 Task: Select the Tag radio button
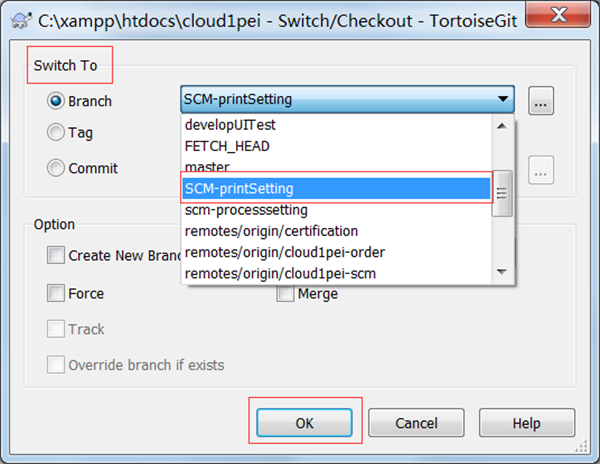tap(56, 132)
